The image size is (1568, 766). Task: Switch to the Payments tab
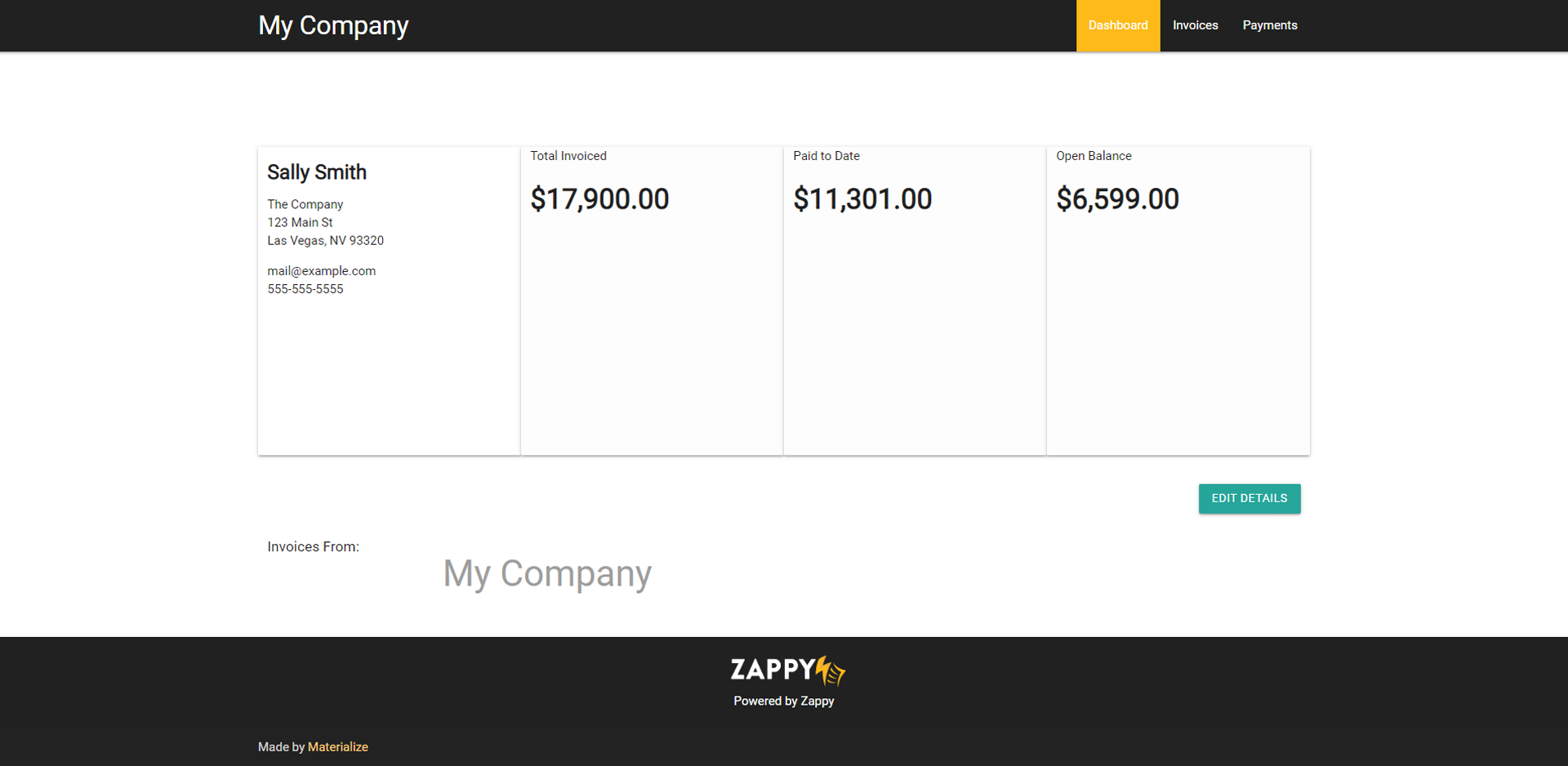coord(1269,25)
